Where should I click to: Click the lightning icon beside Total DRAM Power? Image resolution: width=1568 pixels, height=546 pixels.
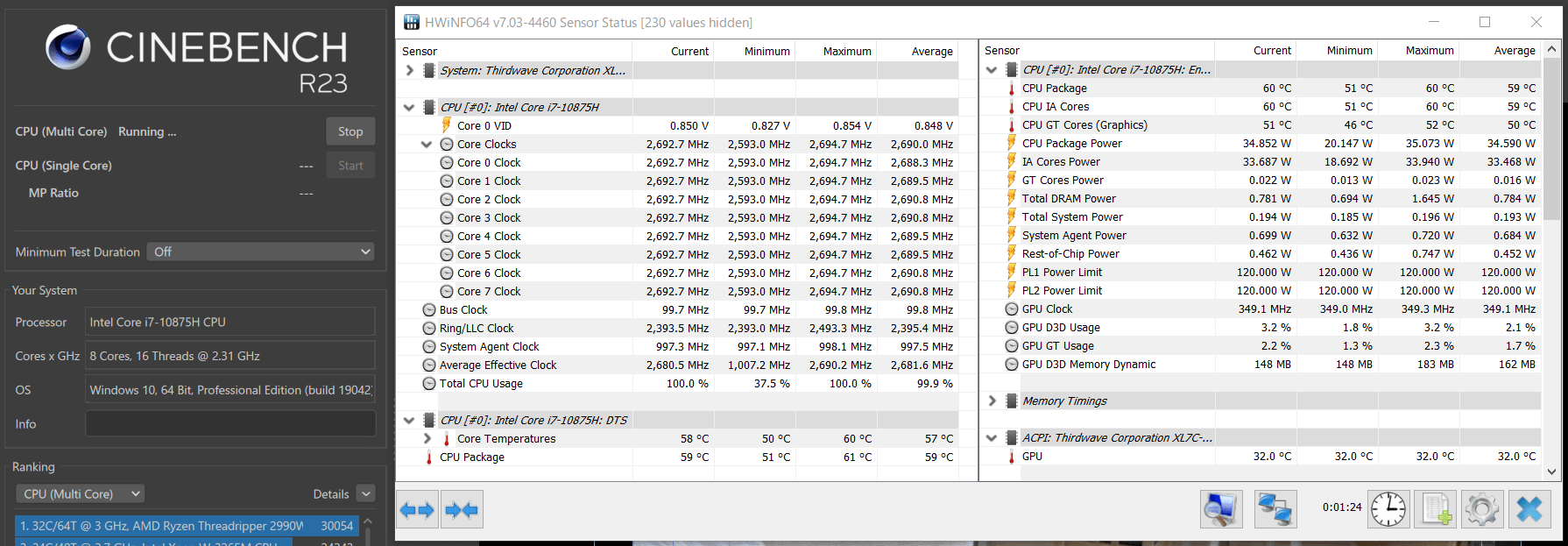1012,198
